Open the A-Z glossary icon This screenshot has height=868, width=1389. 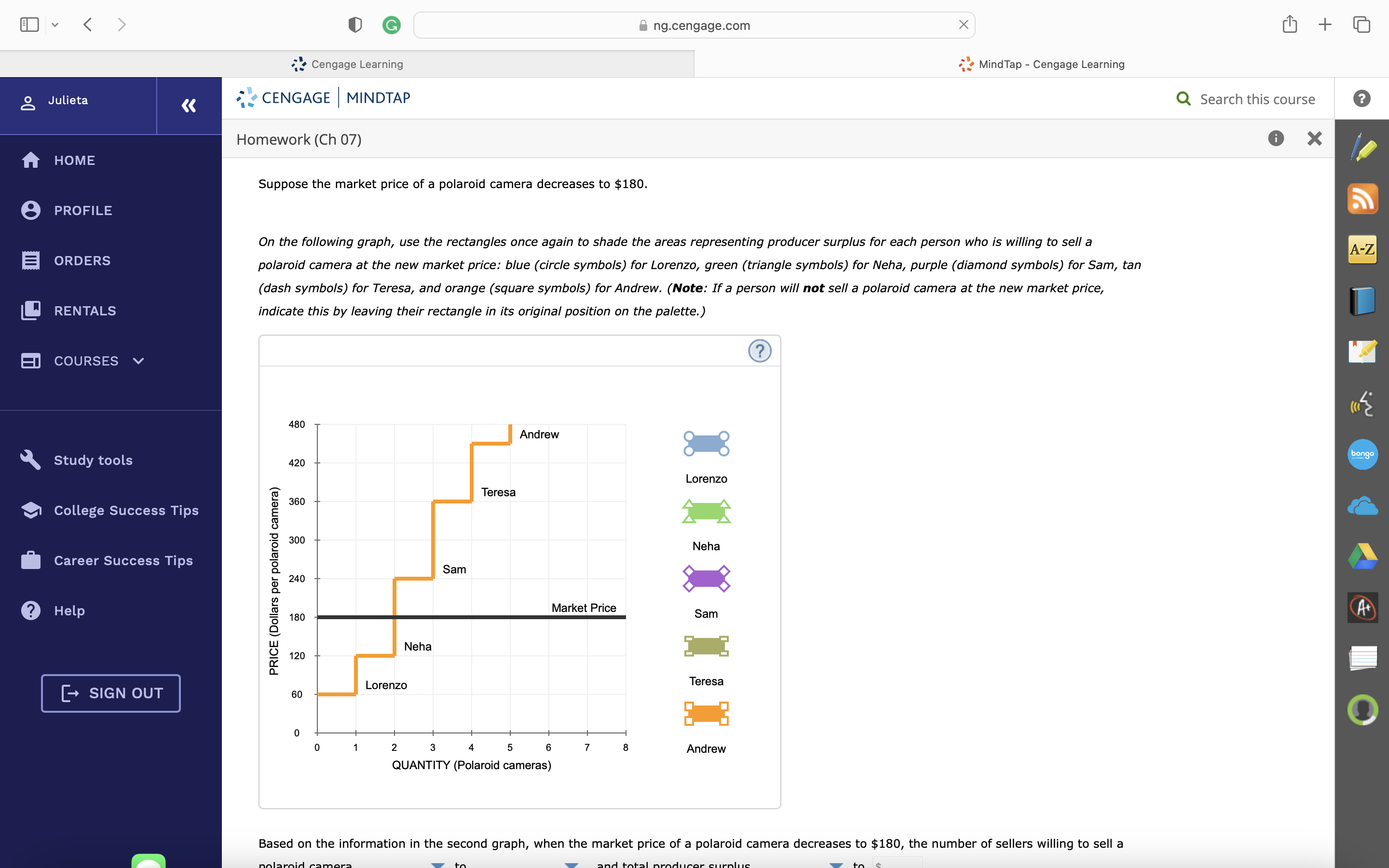tap(1362, 249)
